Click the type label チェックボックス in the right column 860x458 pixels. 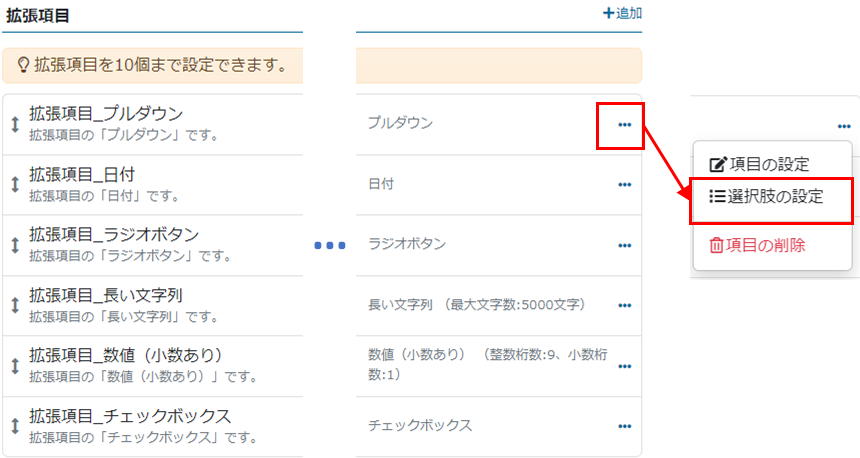coord(420,425)
